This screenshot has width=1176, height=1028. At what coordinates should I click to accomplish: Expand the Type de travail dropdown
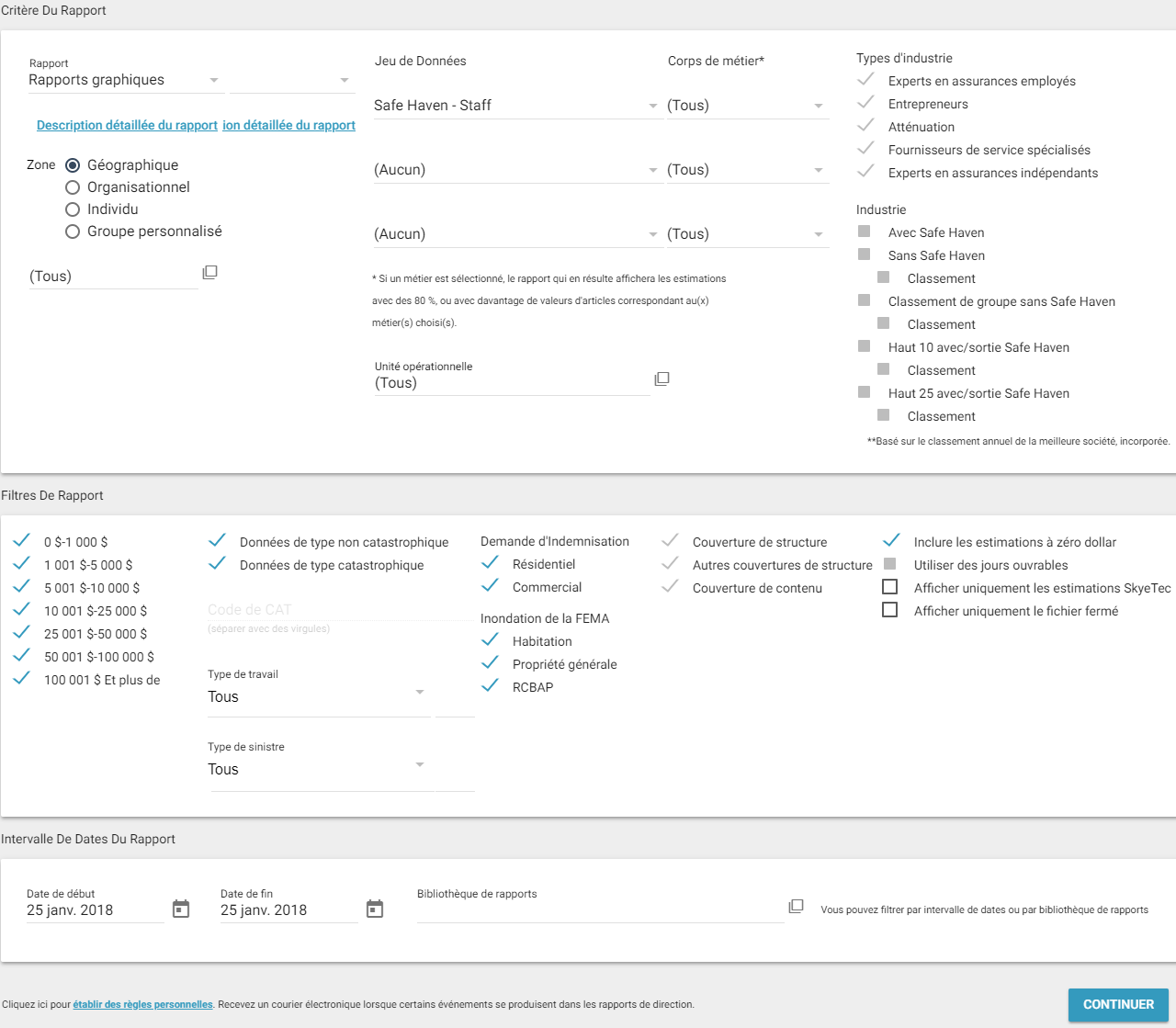(x=420, y=693)
